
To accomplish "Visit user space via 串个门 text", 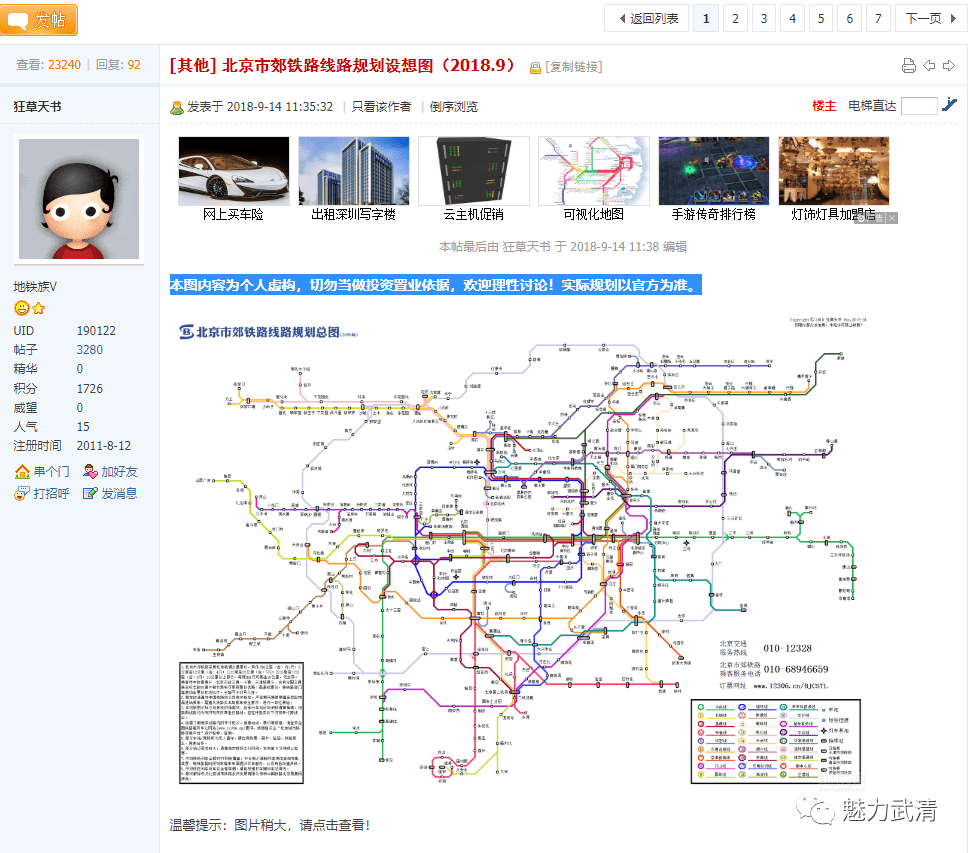I will click(x=51, y=472).
